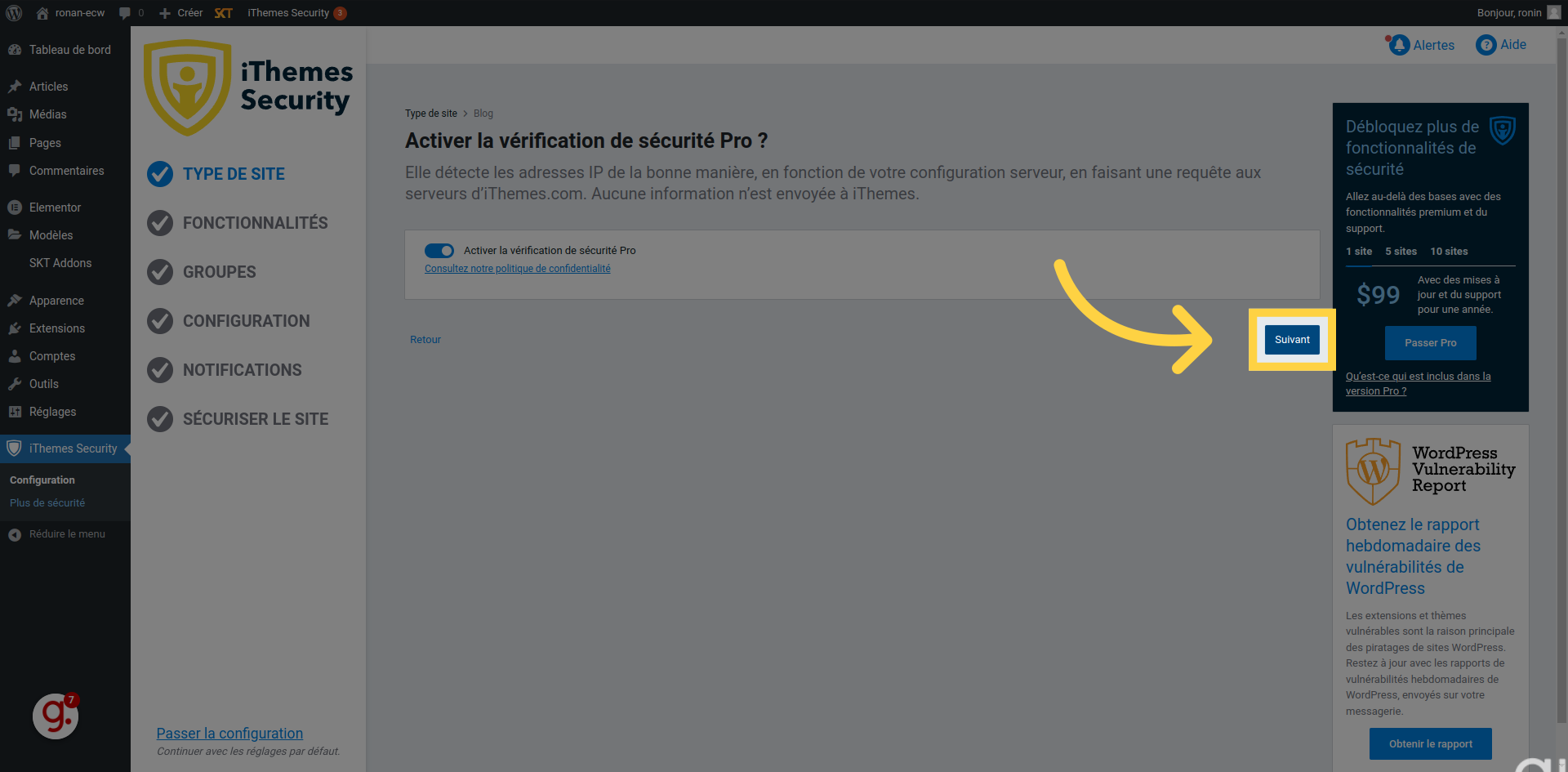Viewport: 1568px width, 772px height.
Task: Click the Suivant button
Action: click(x=1292, y=340)
